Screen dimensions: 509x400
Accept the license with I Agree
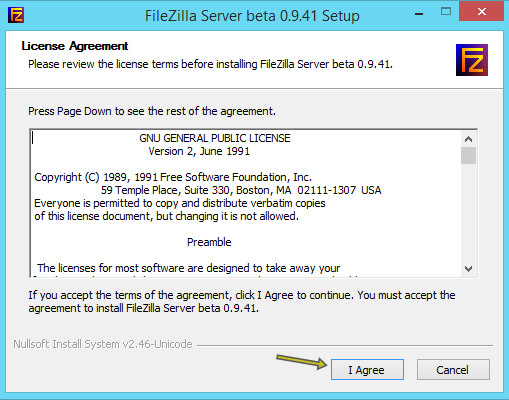pyautogui.click(x=367, y=370)
